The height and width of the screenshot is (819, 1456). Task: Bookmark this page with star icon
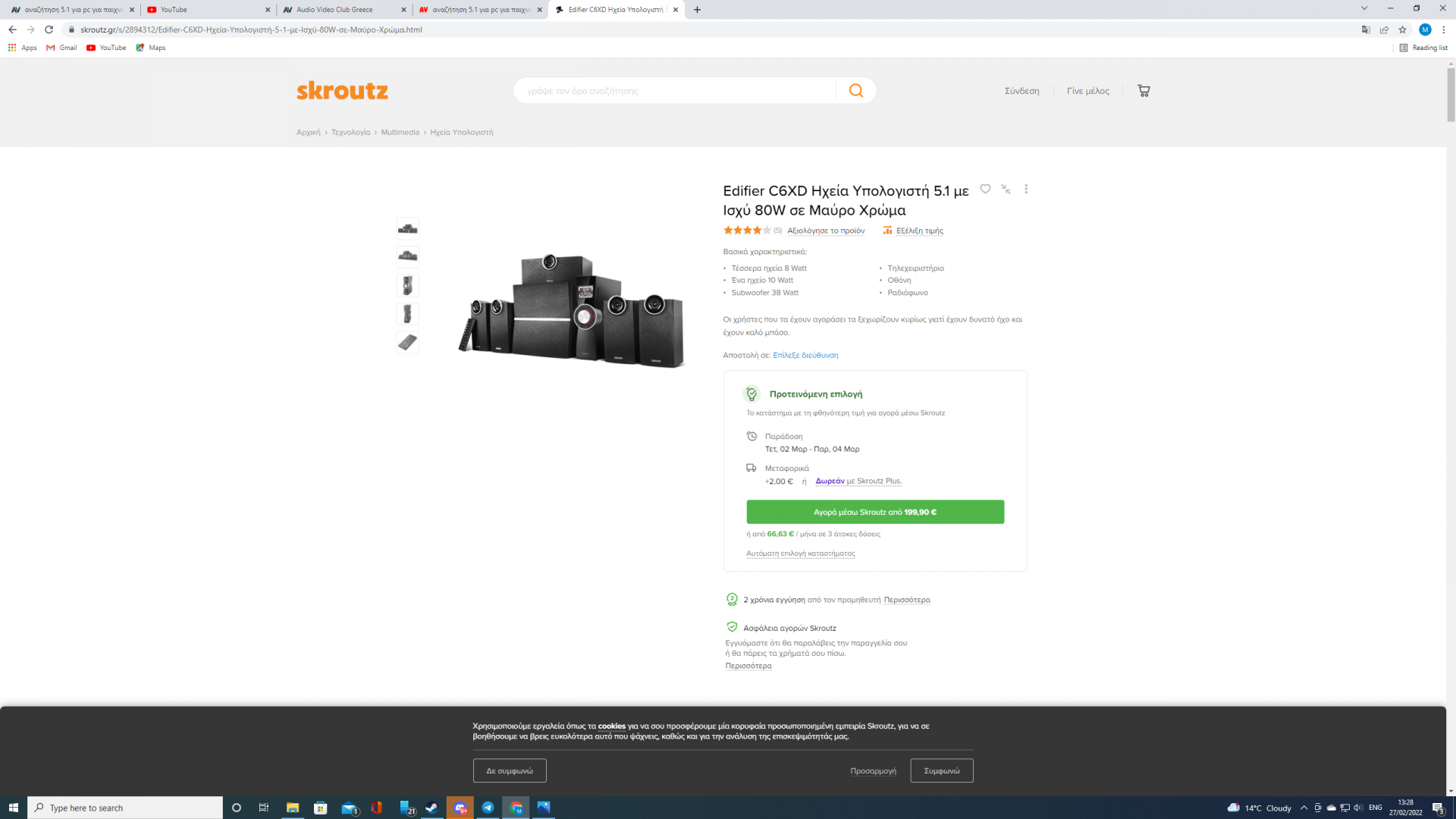tap(1402, 30)
